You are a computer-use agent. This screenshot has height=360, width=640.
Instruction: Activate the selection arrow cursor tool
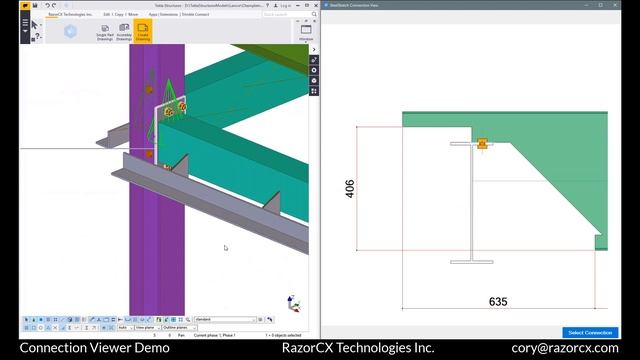click(35, 25)
